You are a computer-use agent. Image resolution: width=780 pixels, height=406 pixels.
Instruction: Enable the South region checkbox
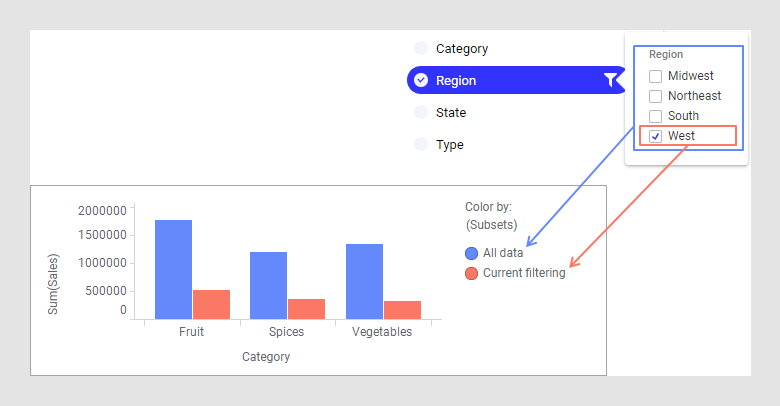[656, 116]
